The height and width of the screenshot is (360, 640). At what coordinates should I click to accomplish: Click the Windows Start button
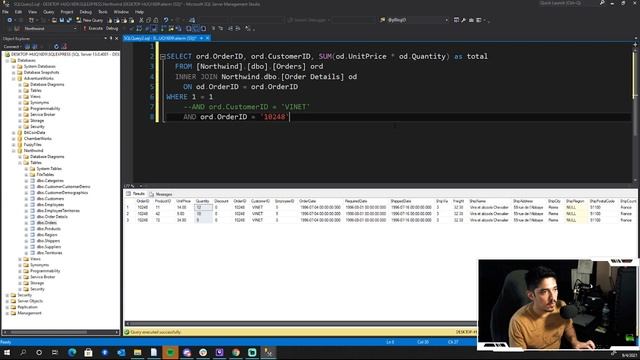click(x=7, y=352)
